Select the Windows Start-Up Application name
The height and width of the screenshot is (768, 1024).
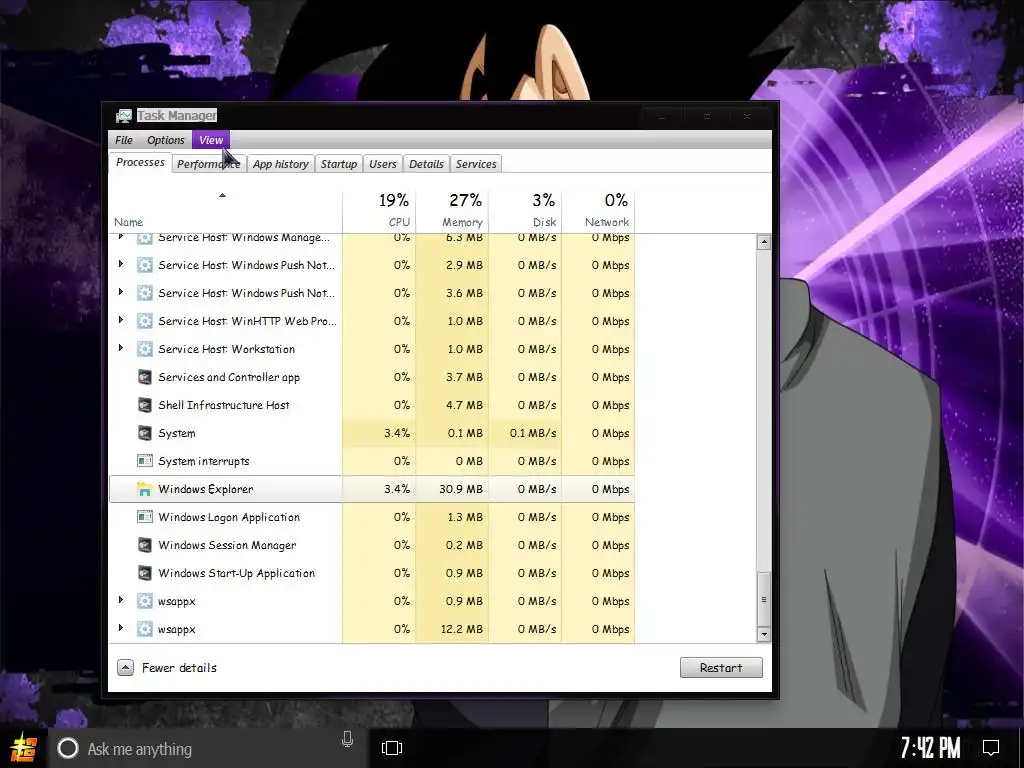[x=236, y=573]
